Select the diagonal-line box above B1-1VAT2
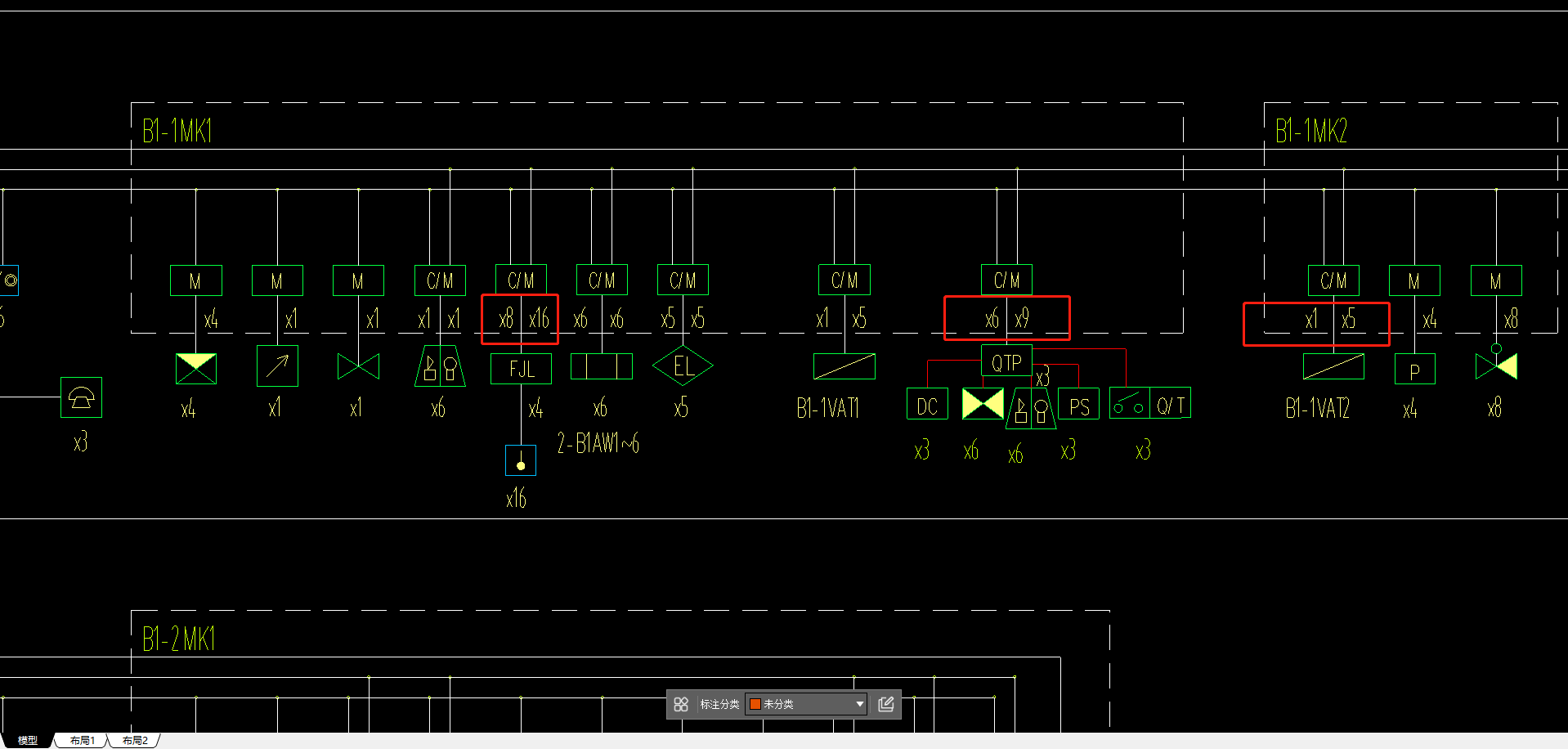 [x=1333, y=366]
